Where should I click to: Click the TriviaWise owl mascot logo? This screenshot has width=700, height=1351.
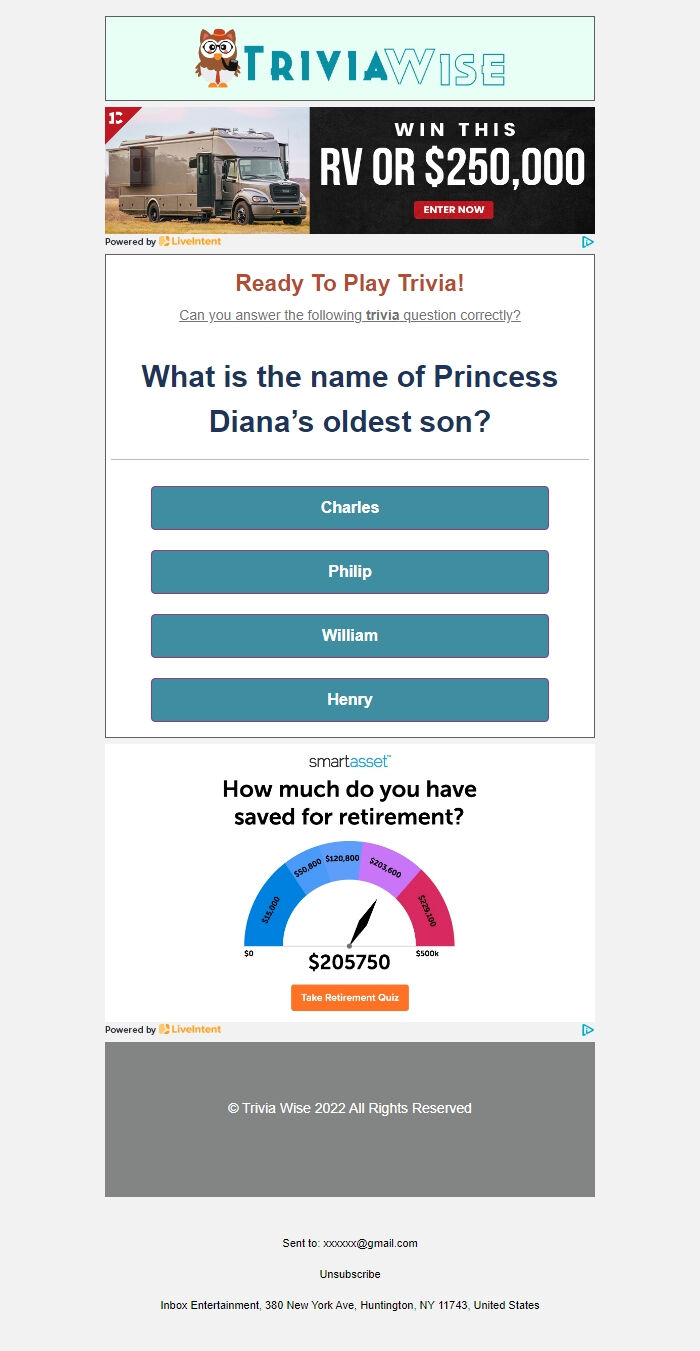(218, 57)
